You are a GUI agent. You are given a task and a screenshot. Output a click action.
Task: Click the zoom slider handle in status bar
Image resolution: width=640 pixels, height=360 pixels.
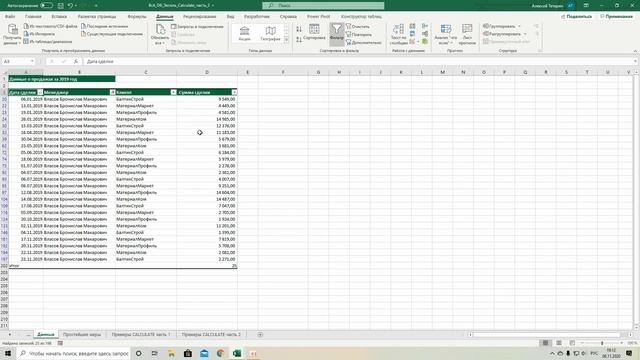pyautogui.click(x=602, y=343)
